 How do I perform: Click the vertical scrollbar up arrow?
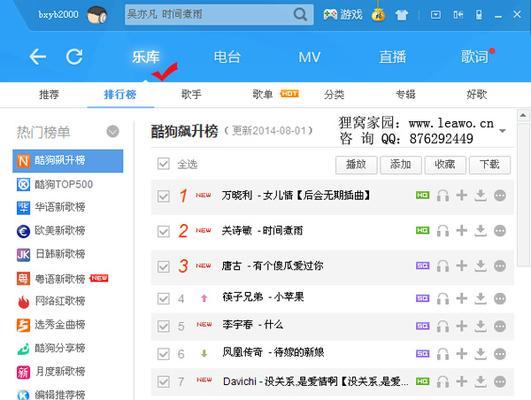click(523, 115)
